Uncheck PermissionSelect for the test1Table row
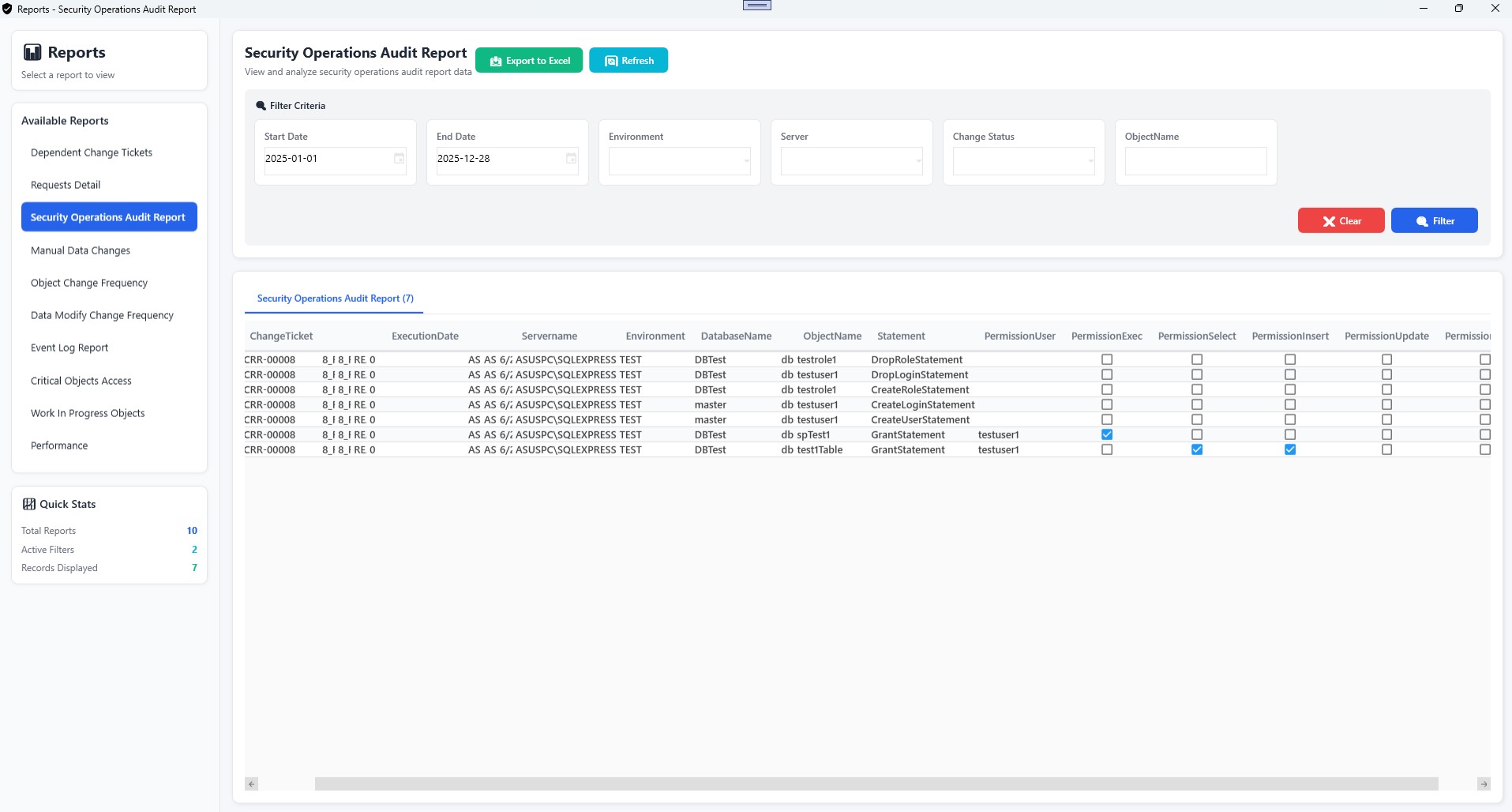Viewport: 1512px width, 812px height. pyautogui.click(x=1197, y=449)
